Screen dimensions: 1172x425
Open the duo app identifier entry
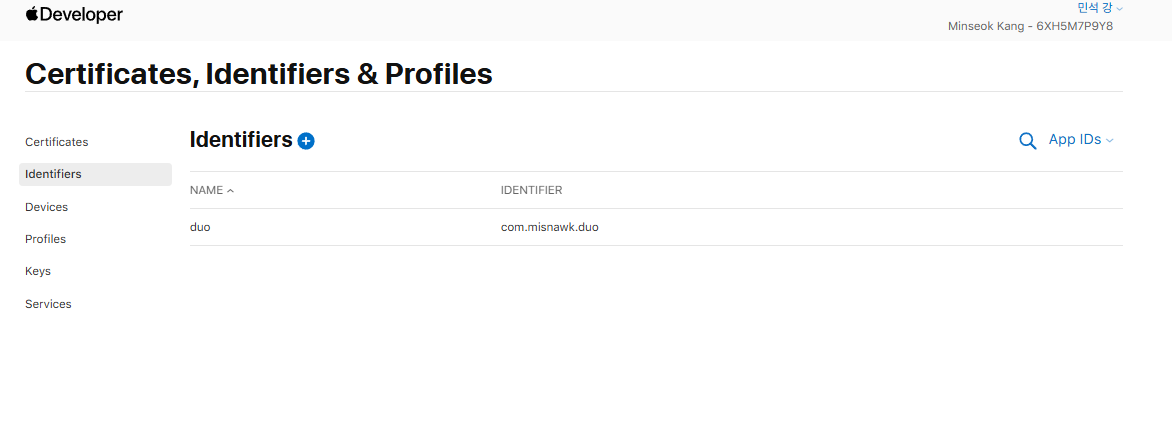click(200, 227)
